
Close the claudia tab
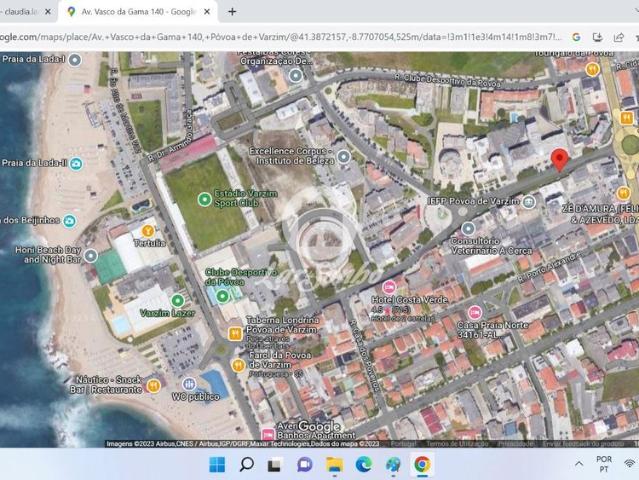click(x=48, y=12)
